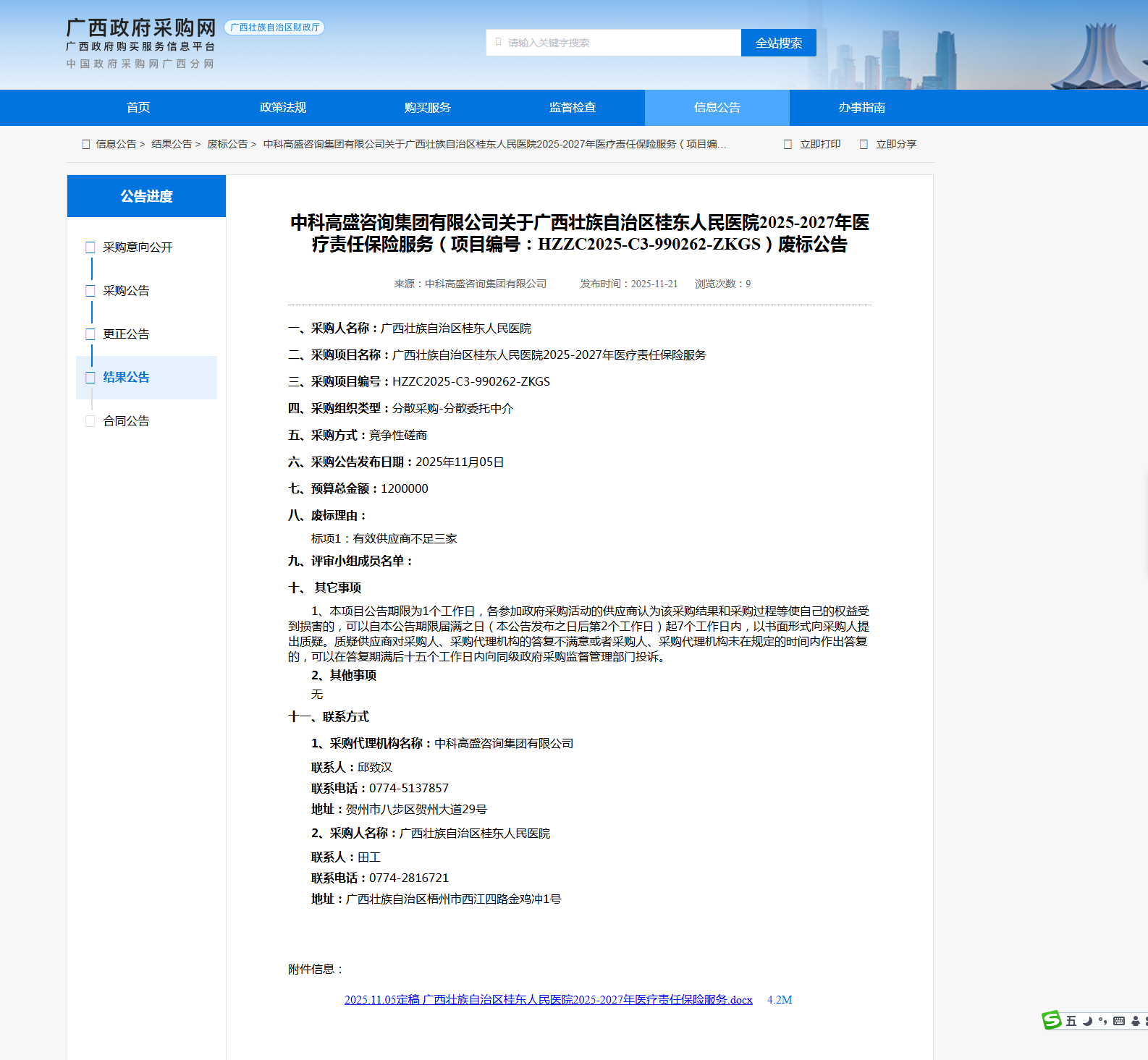Screen dimensions: 1148x1060
Task: Toggle punctuation mode in IME toolbar
Action: click(1102, 1021)
